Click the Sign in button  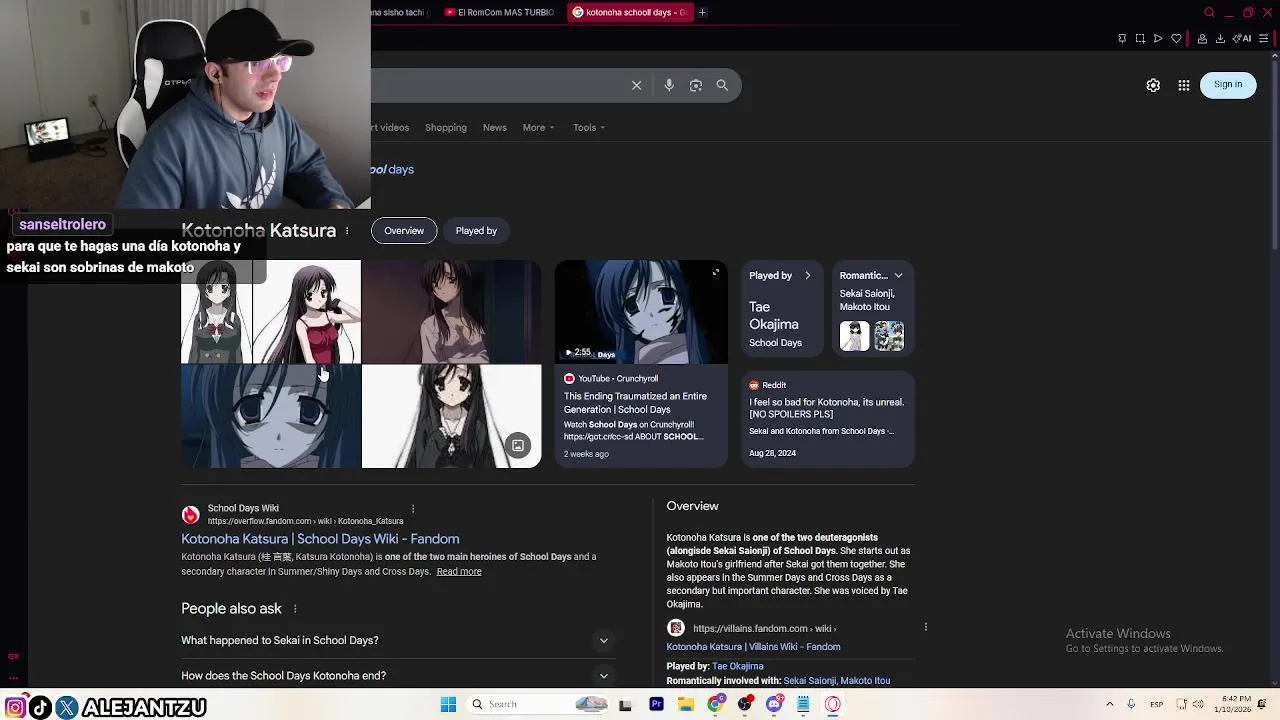tap(1228, 84)
